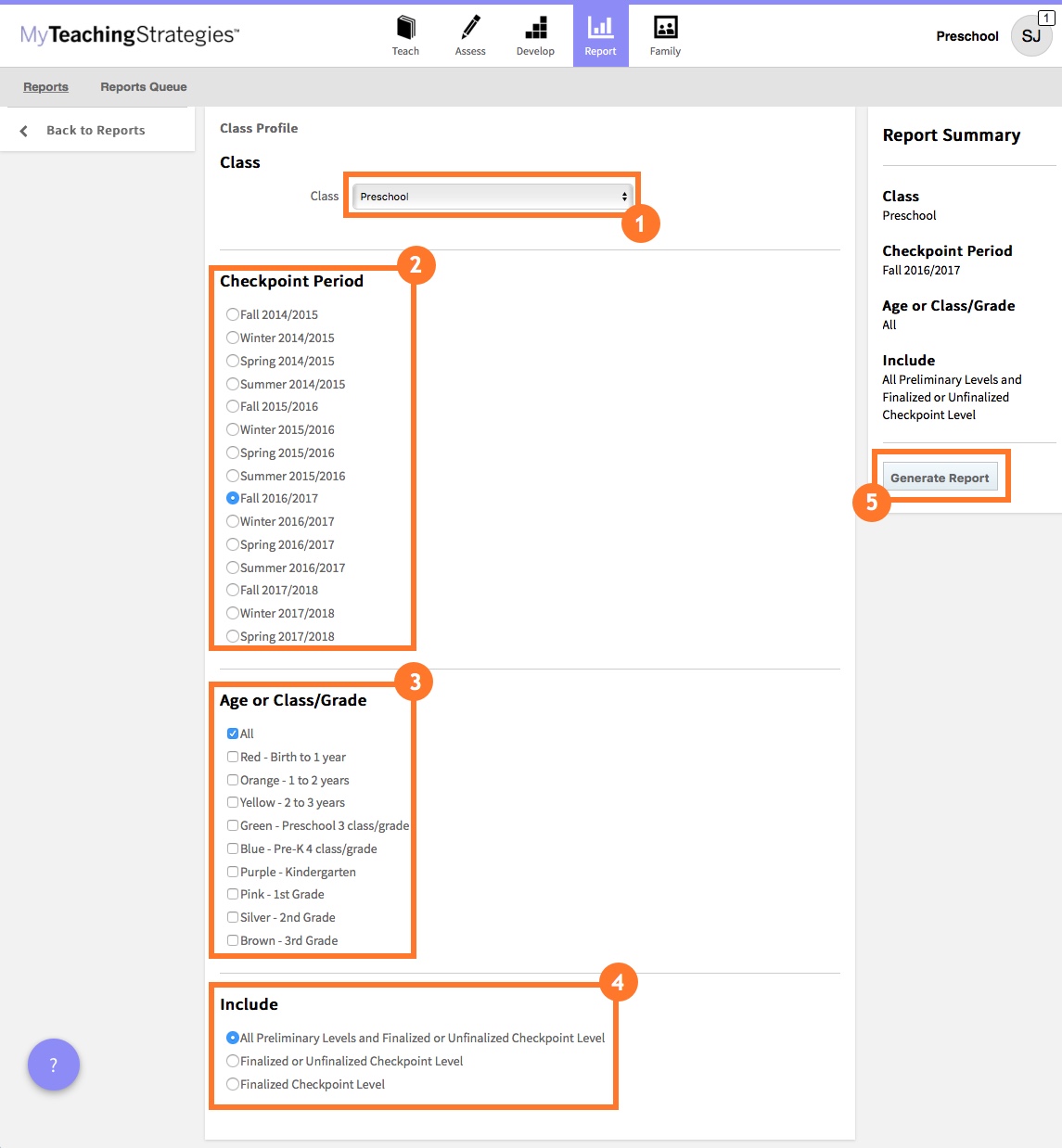Viewport: 1062px width, 1148px height.
Task: Open the Class dropdown showing Preschool
Action: [x=492, y=197]
